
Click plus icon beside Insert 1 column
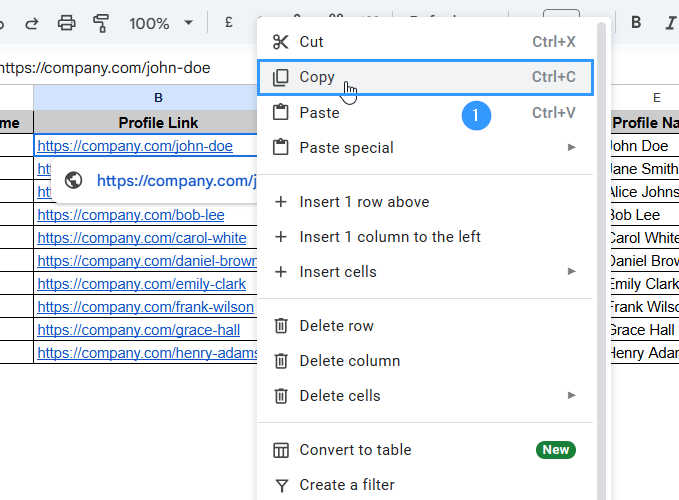281,237
